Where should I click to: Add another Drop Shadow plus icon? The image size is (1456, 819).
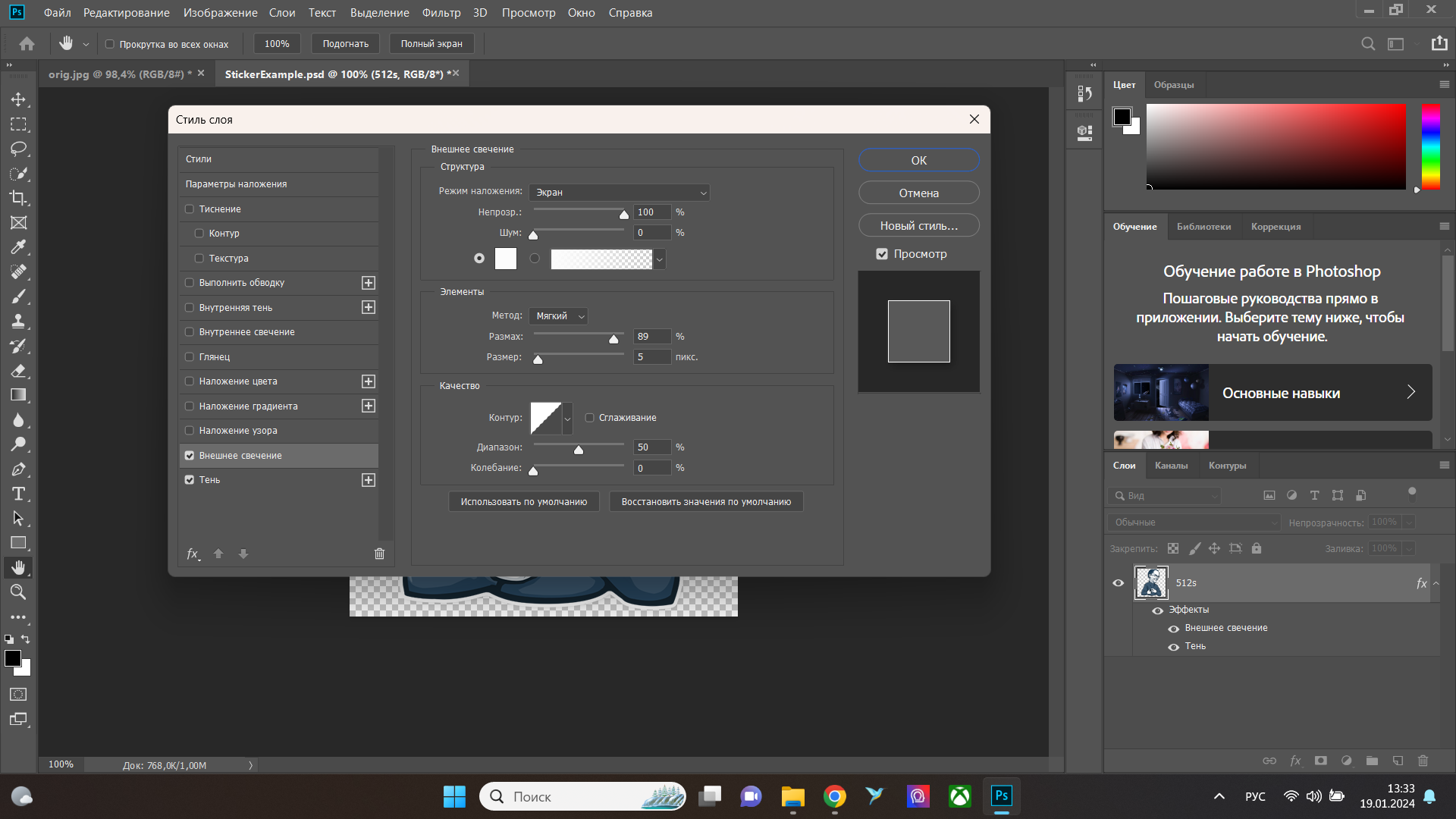click(369, 480)
